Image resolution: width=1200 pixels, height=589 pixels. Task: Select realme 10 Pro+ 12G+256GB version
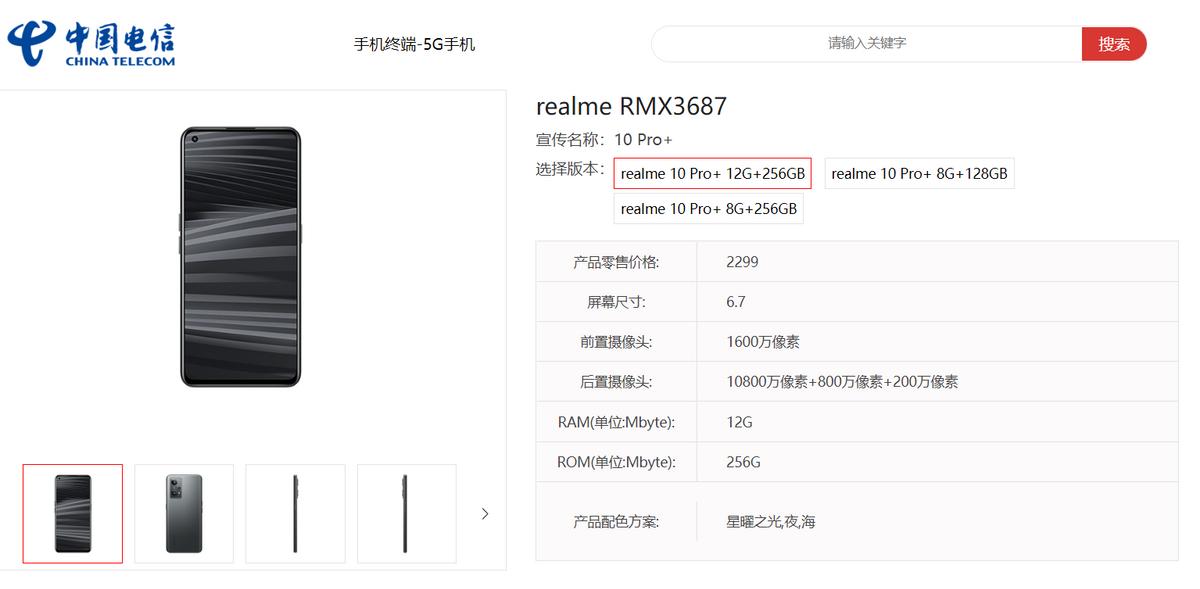pyautogui.click(x=712, y=173)
